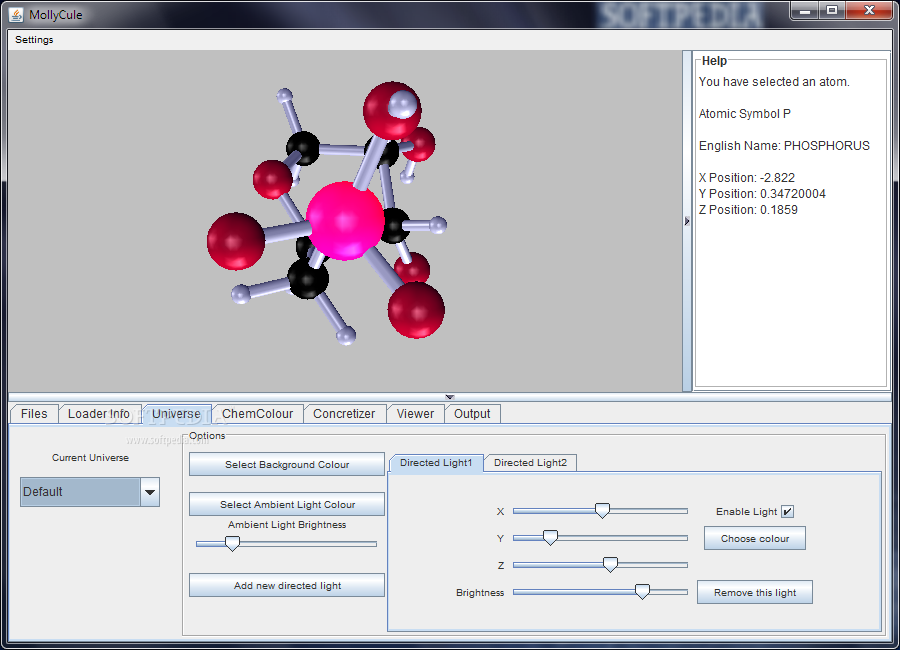
Task: Click the 'Y Position: 0.34720004' text
Action: coord(762,194)
